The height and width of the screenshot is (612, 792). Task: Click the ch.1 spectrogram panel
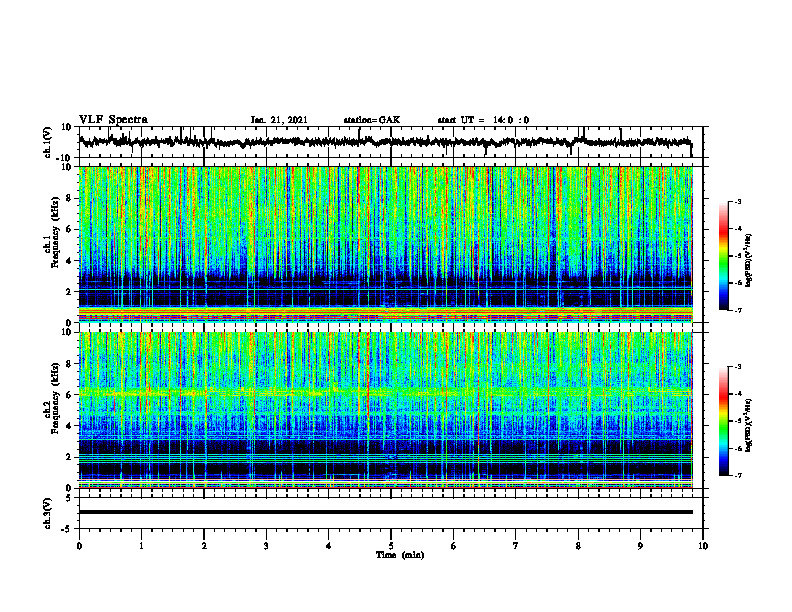[385, 244]
